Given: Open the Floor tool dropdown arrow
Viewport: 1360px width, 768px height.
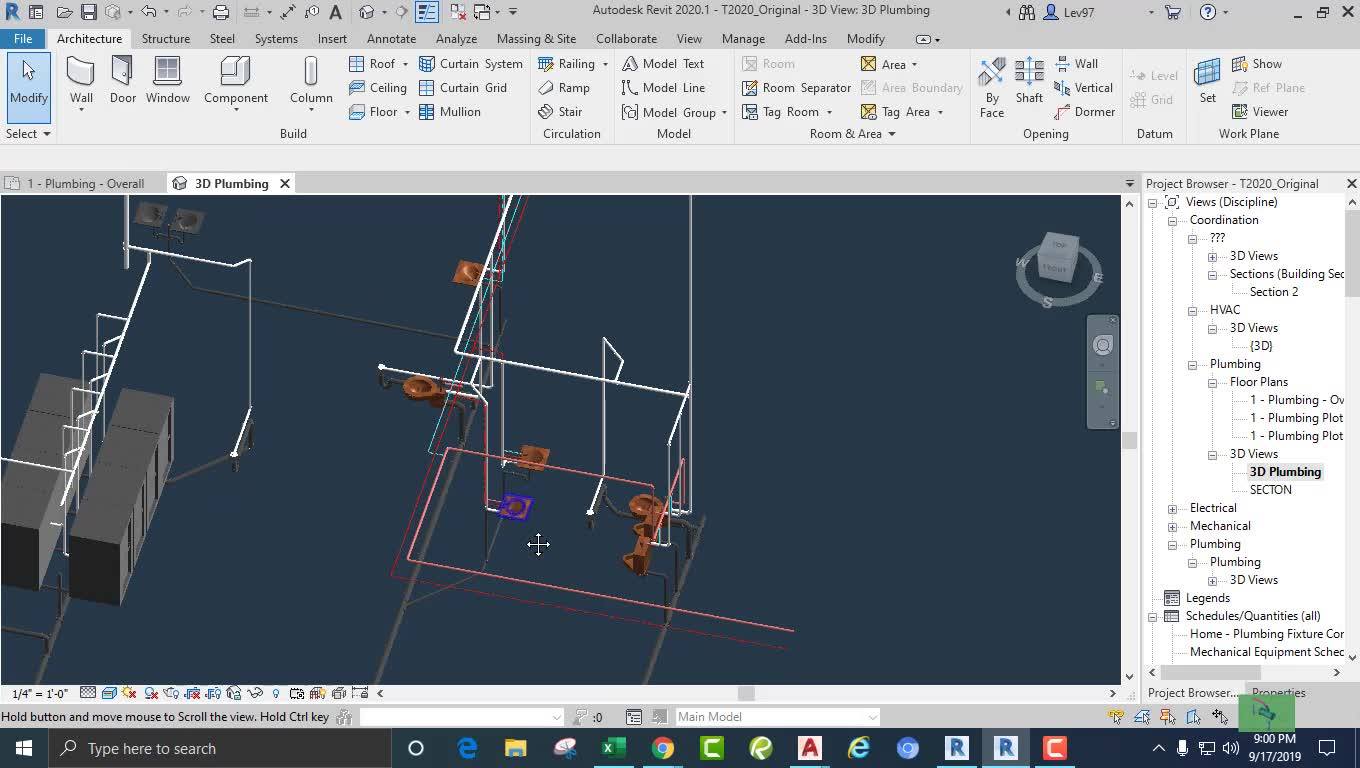Looking at the screenshot, I should [407, 112].
